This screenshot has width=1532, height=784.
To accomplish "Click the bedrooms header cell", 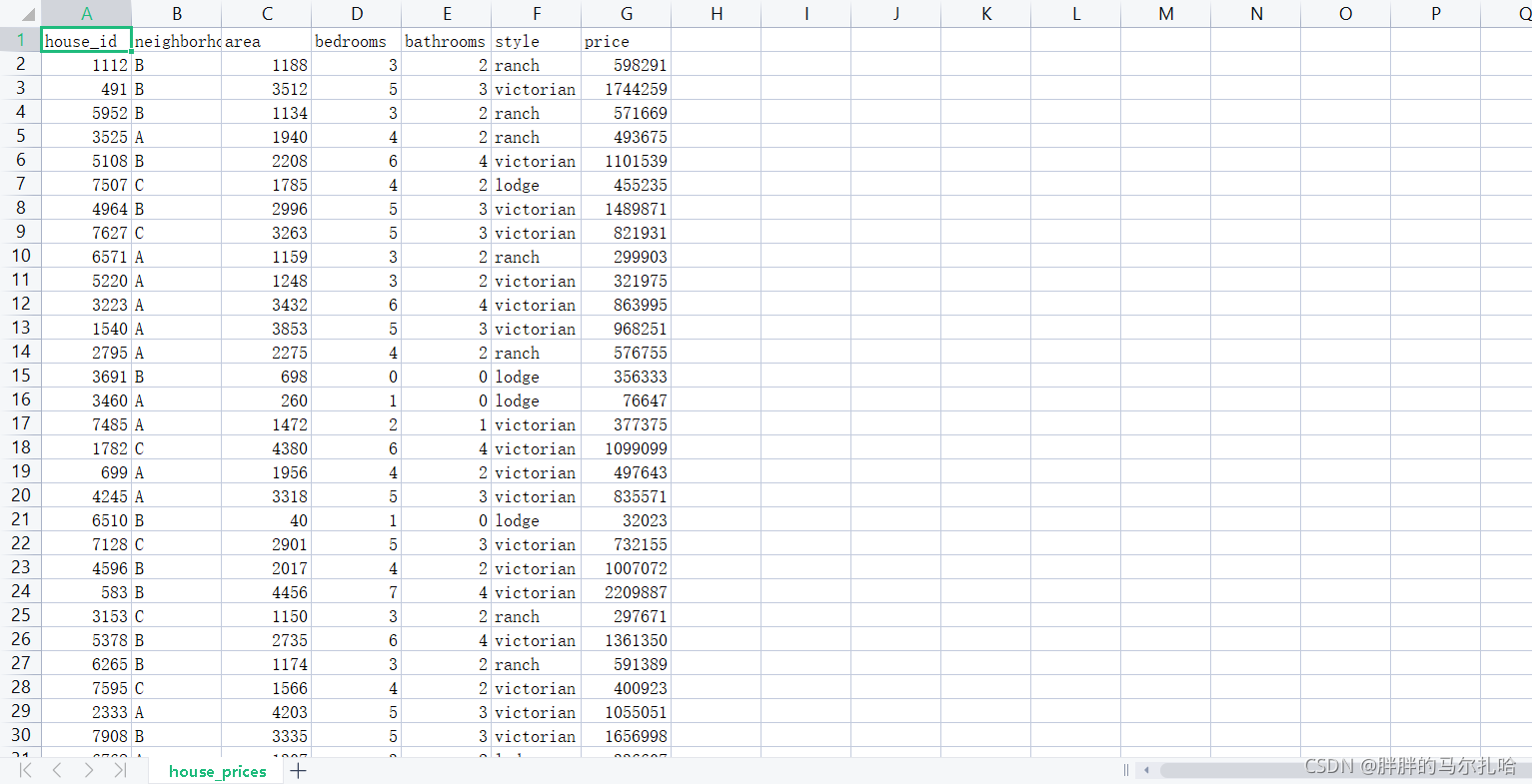I will tap(357, 41).
